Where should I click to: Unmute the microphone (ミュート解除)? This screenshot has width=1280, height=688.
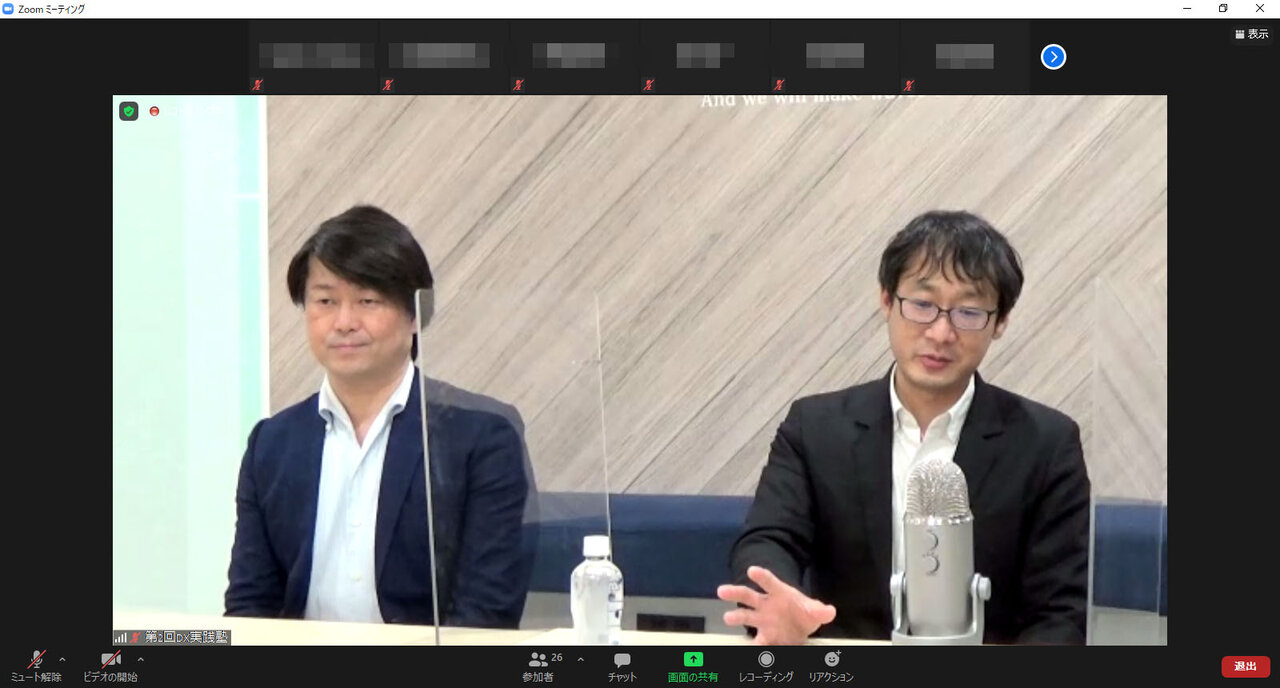tap(36, 664)
